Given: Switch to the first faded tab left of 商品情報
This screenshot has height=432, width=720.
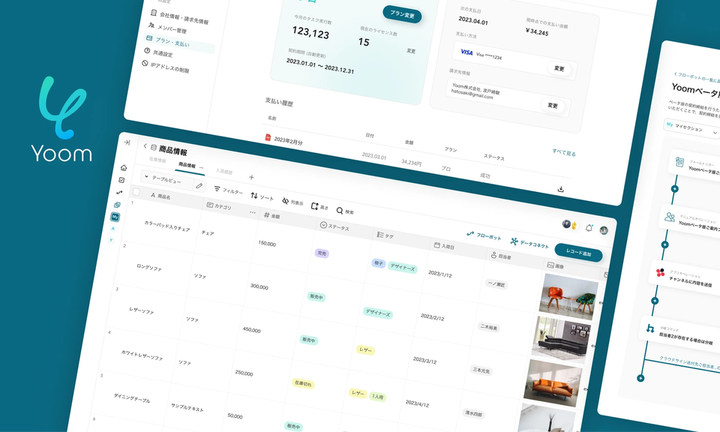Looking at the screenshot, I should click(158, 160).
